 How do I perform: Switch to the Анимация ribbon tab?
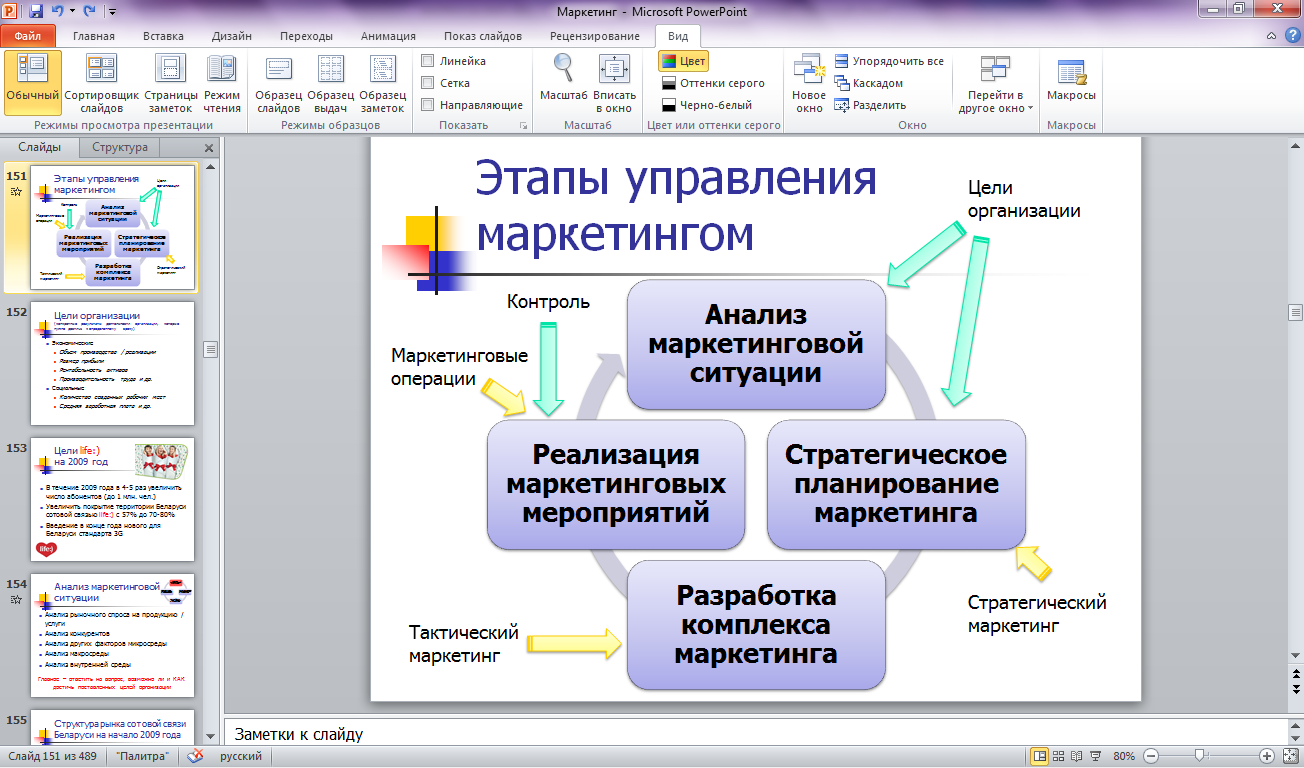coord(388,36)
